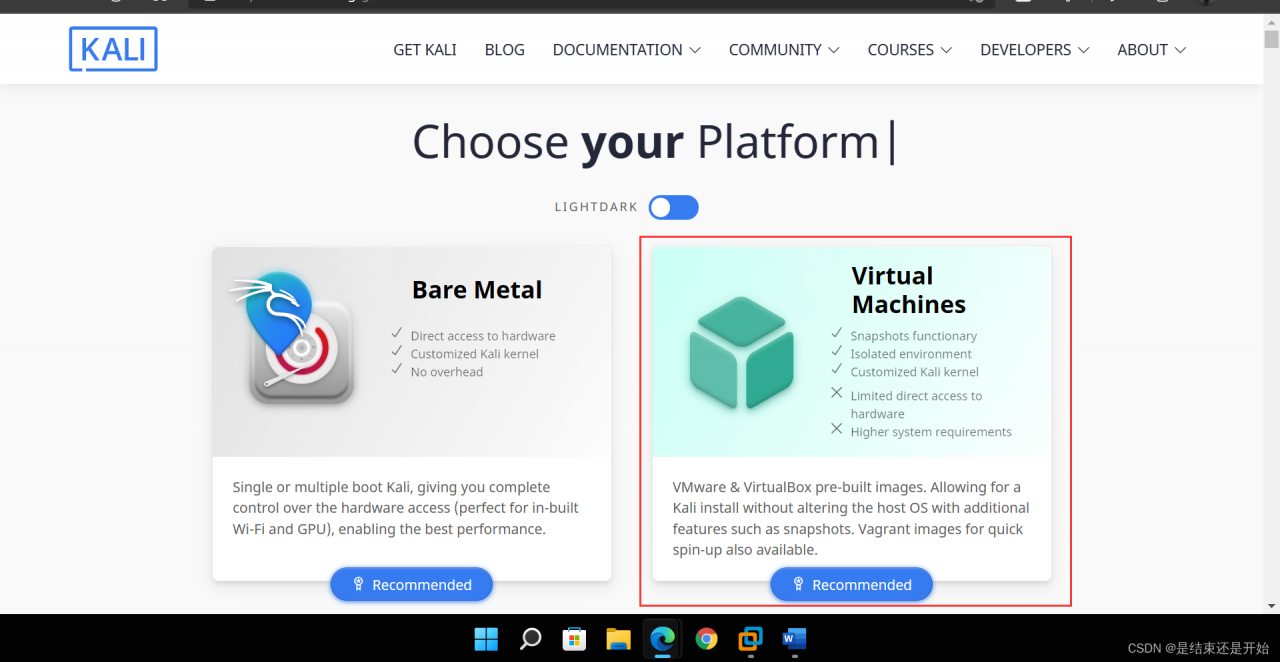
Task: Open Microsoft Word from taskbar
Action: pyautogui.click(x=794, y=638)
